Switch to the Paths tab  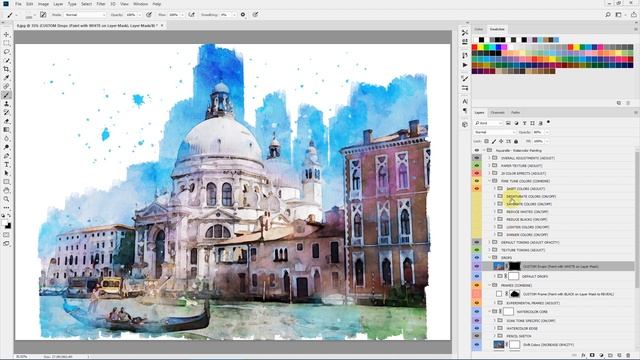click(x=516, y=113)
